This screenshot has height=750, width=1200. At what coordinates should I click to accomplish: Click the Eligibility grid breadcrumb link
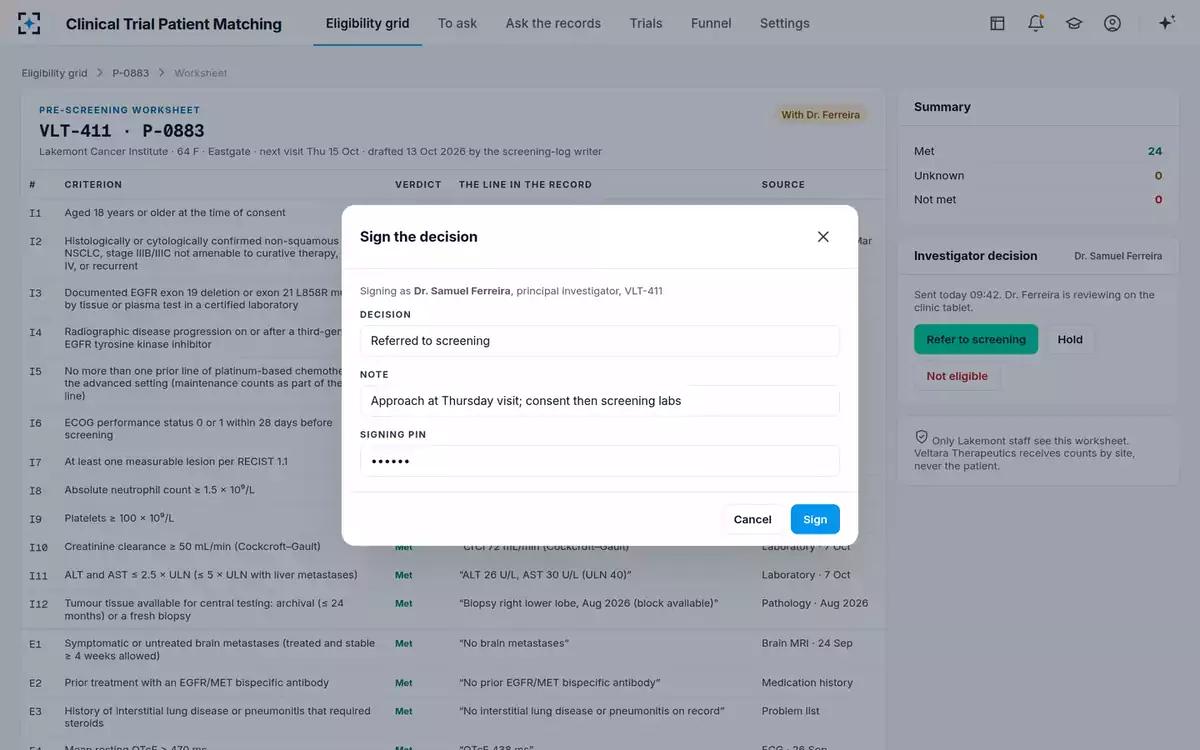click(55, 73)
